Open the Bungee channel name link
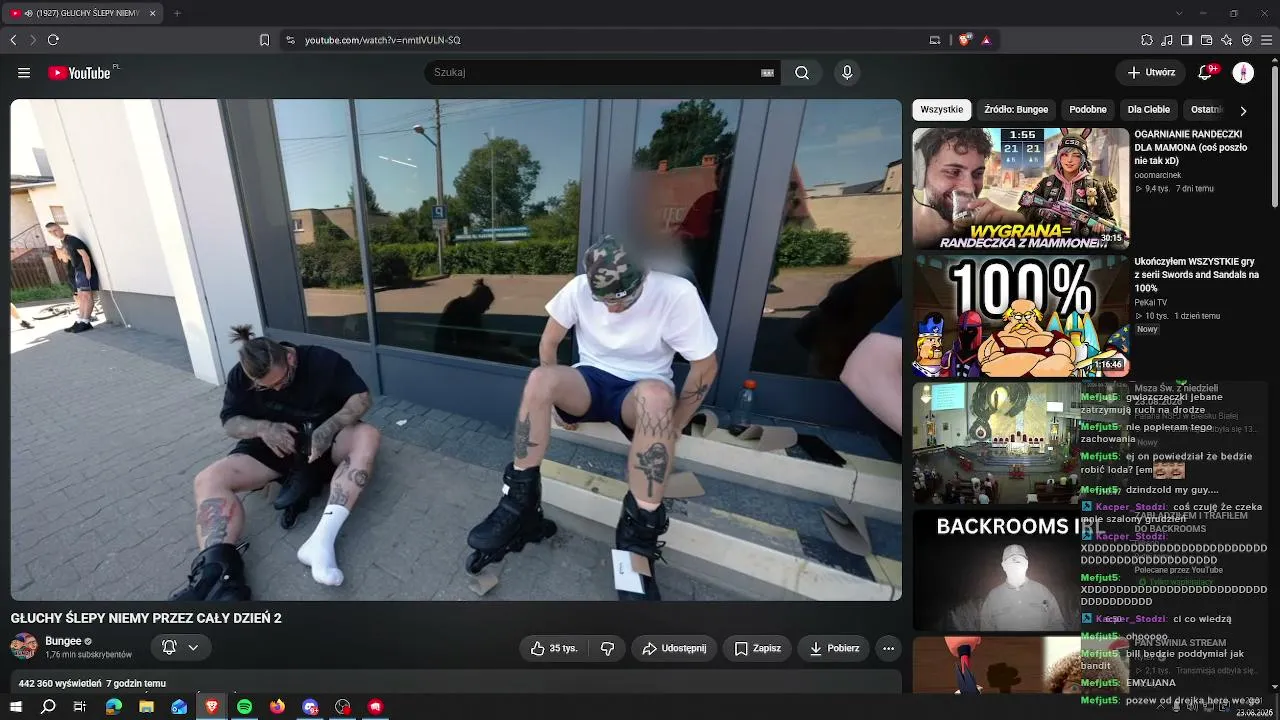Screen dimensions: 1280x720 pyautogui.click(x=63, y=641)
